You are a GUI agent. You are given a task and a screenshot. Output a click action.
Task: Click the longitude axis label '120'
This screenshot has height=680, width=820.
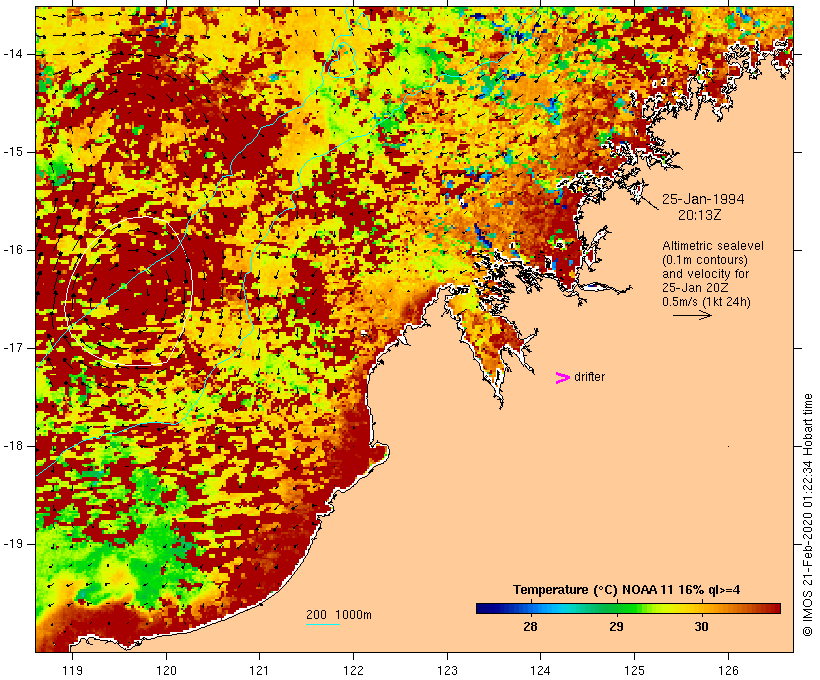tap(166, 670)
